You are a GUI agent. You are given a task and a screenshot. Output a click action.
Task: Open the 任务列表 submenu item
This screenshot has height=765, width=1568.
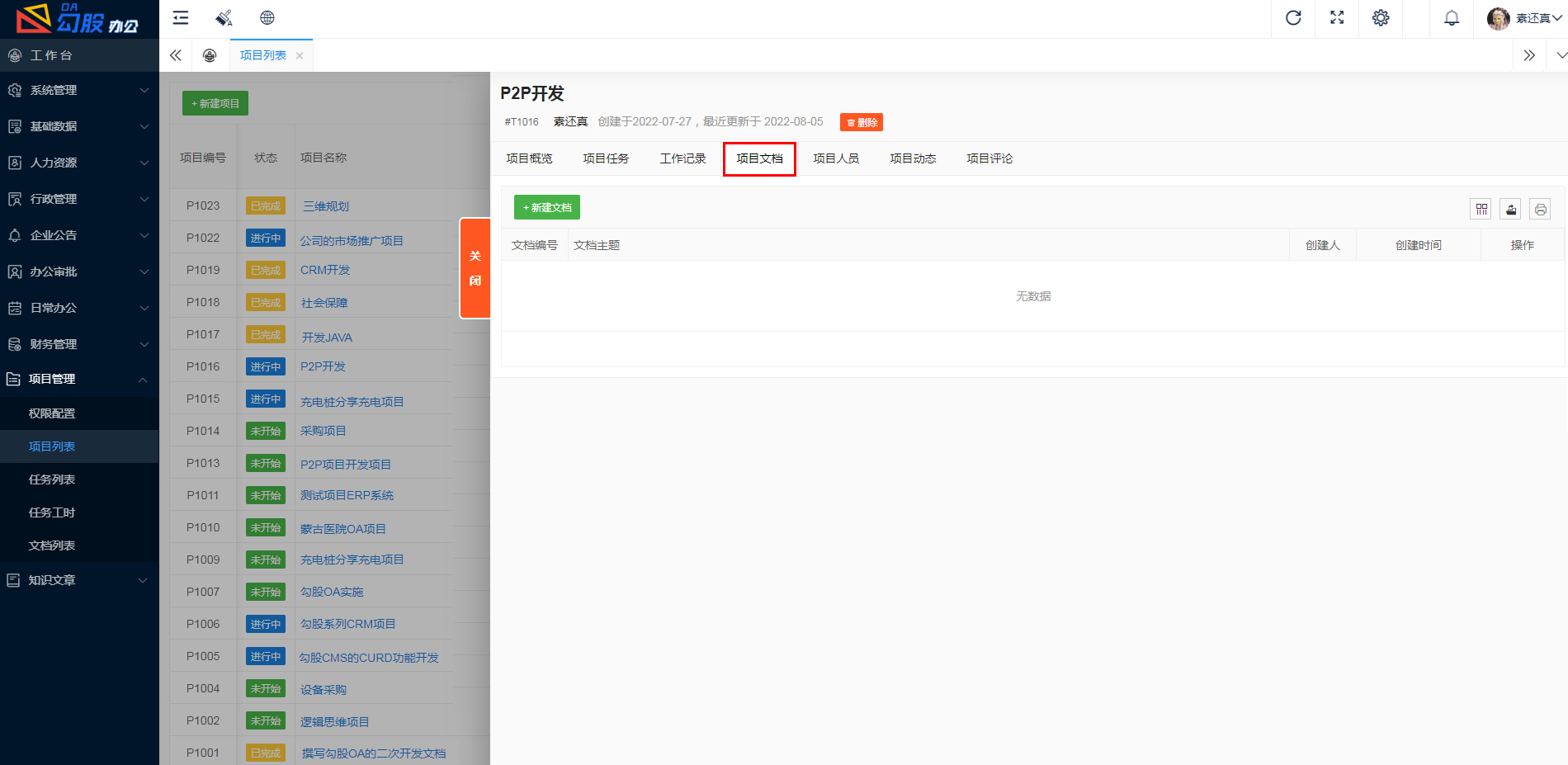(x=52, y=479)
